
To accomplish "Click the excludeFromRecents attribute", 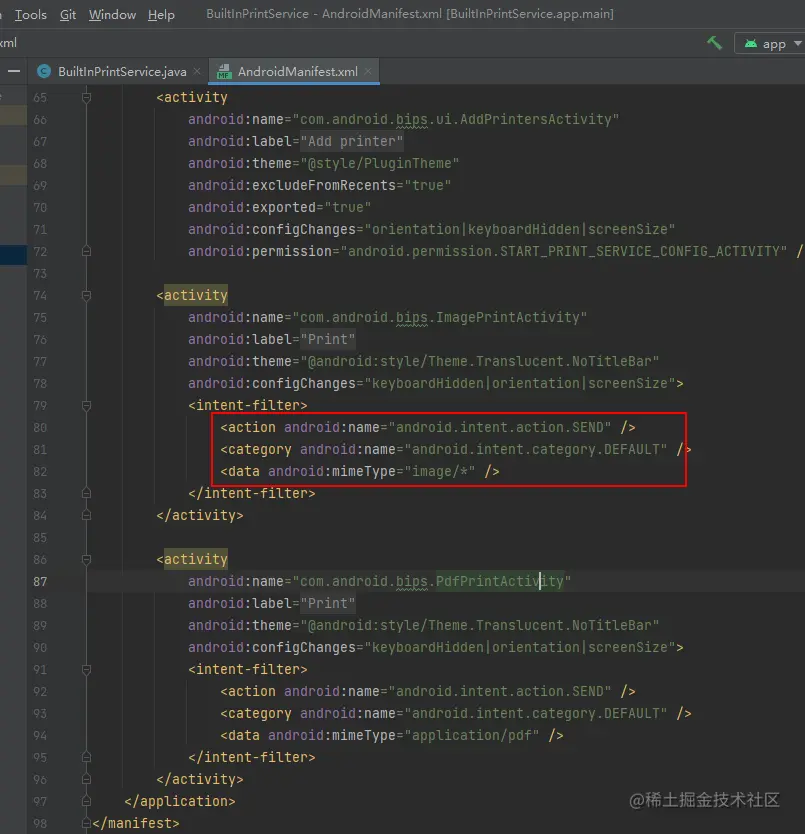I will coord(323,185).
